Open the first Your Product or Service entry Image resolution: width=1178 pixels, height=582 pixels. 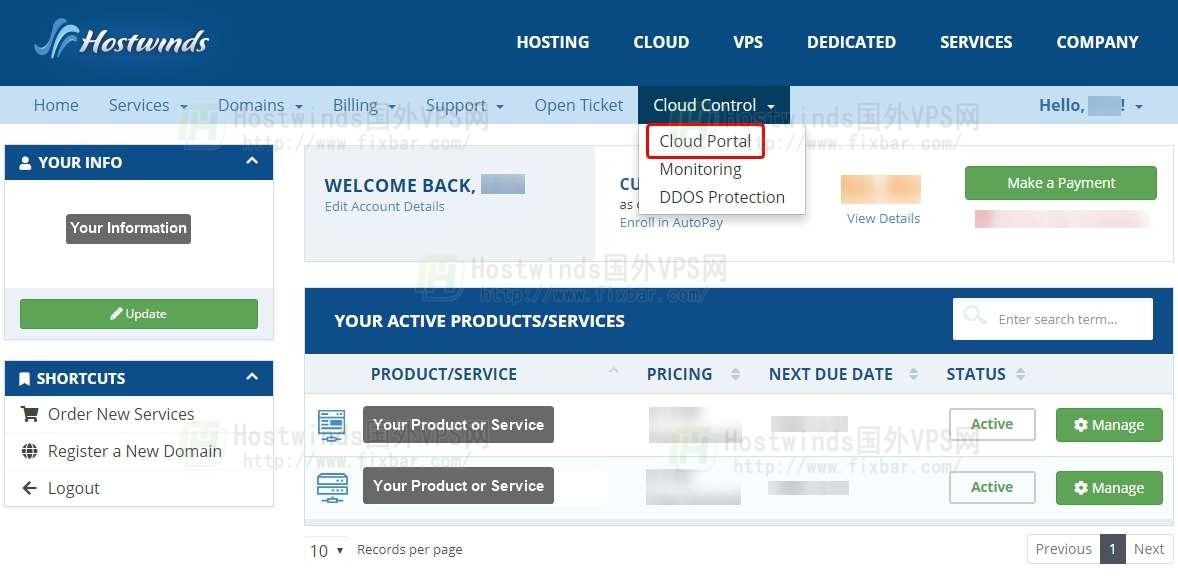coord(458,424)
